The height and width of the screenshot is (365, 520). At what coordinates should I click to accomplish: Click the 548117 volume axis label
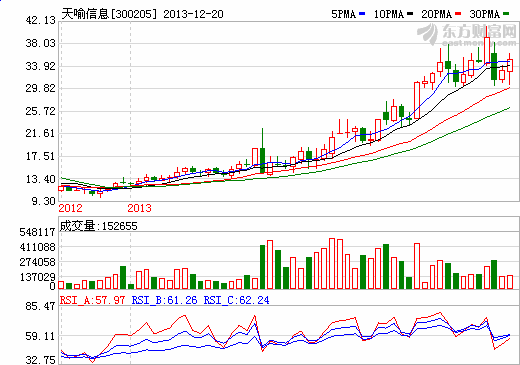[x=37, y=232]
